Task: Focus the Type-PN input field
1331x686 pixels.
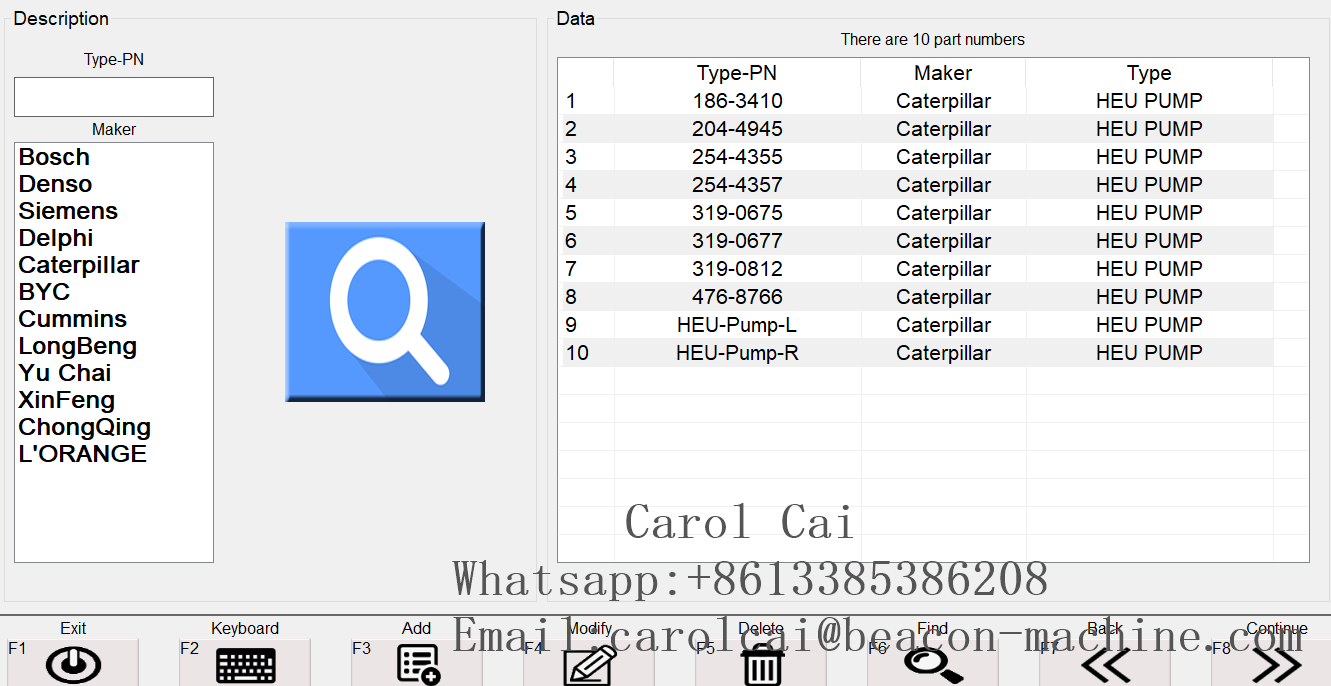Action: 114,97
